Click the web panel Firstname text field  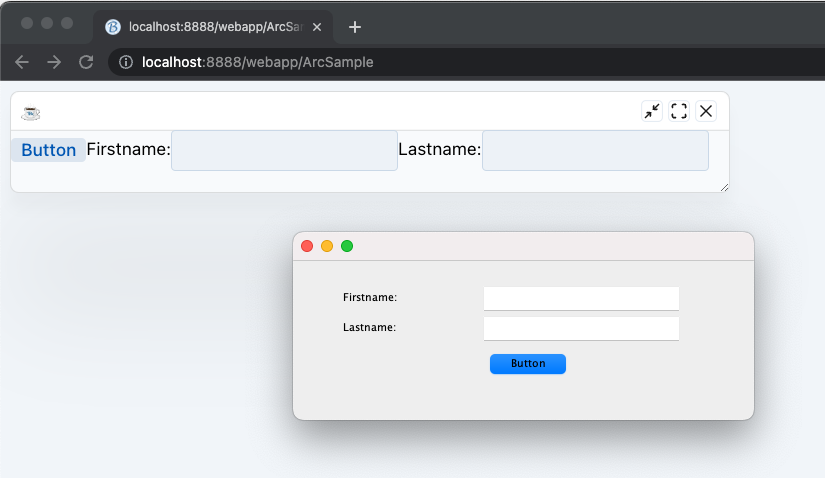284,150
